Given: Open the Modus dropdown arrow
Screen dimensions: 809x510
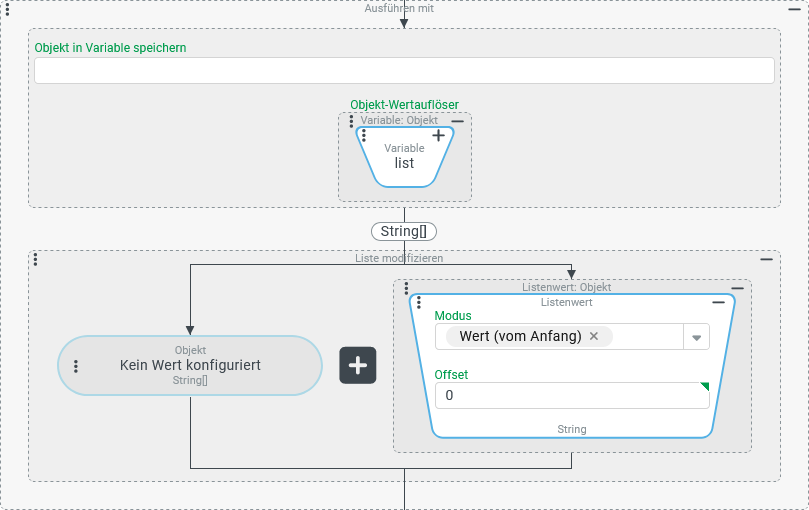Looking at the screenshot, I should coord(696,337).
